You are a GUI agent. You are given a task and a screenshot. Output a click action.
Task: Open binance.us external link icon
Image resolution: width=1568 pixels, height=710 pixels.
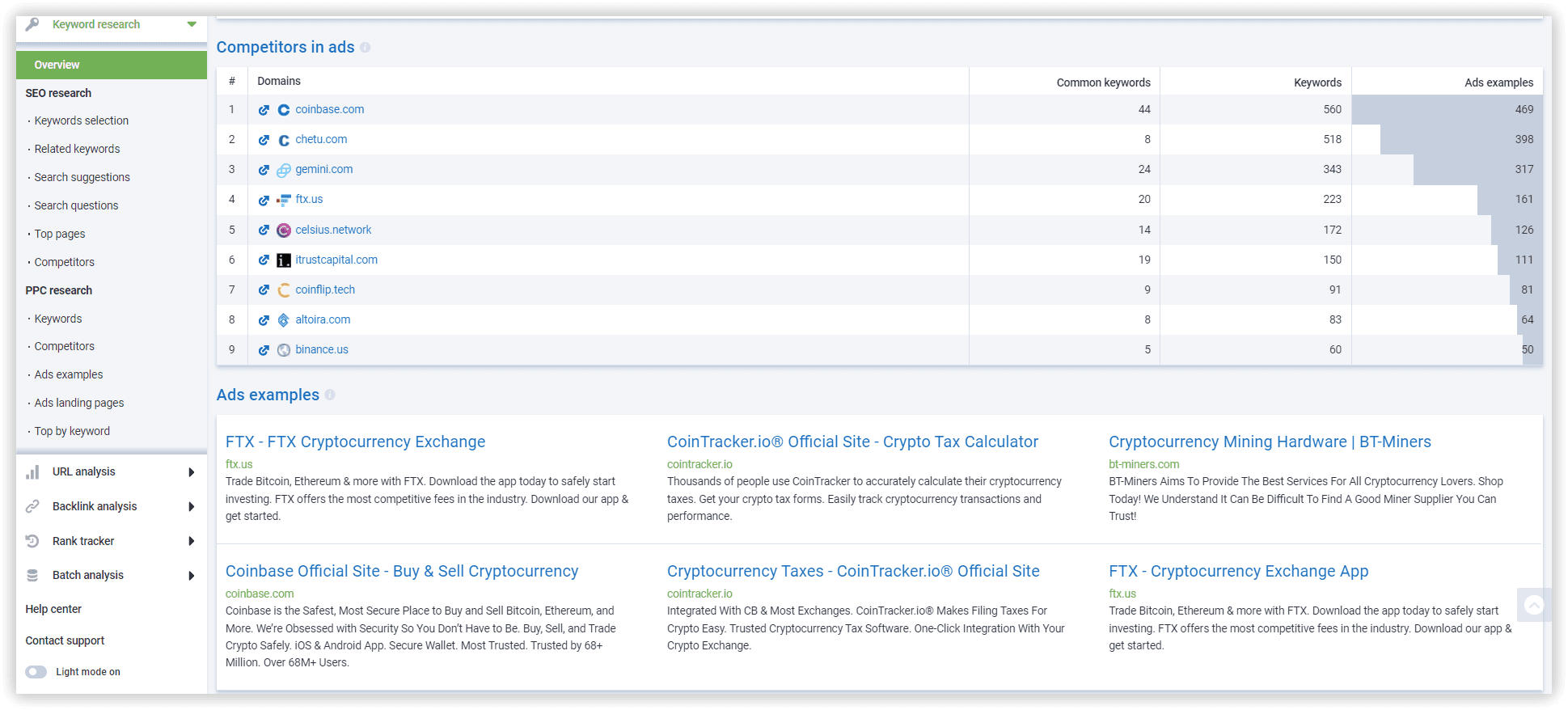pos(264,350)
